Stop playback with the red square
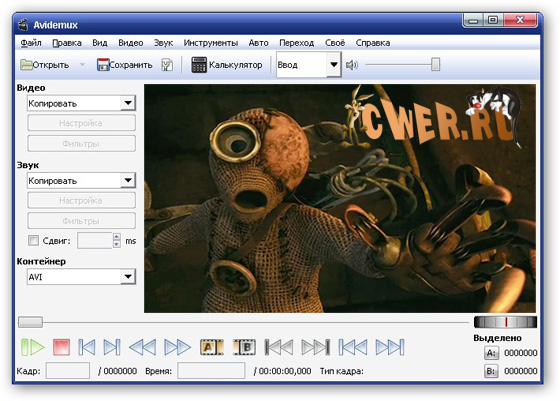This screenshot has height=401, width=560. point(61,347)
